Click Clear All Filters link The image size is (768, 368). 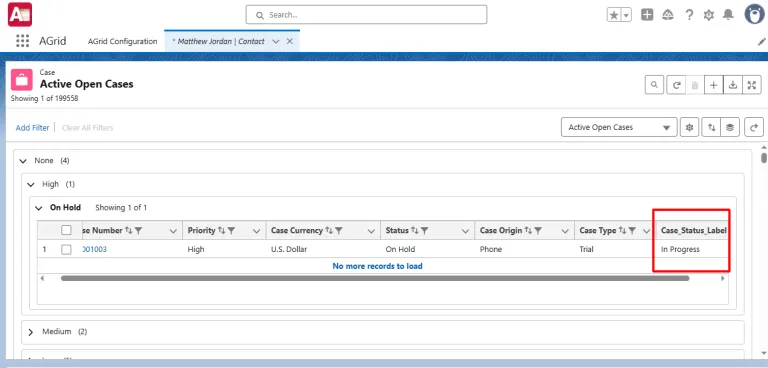click(87, 127)
